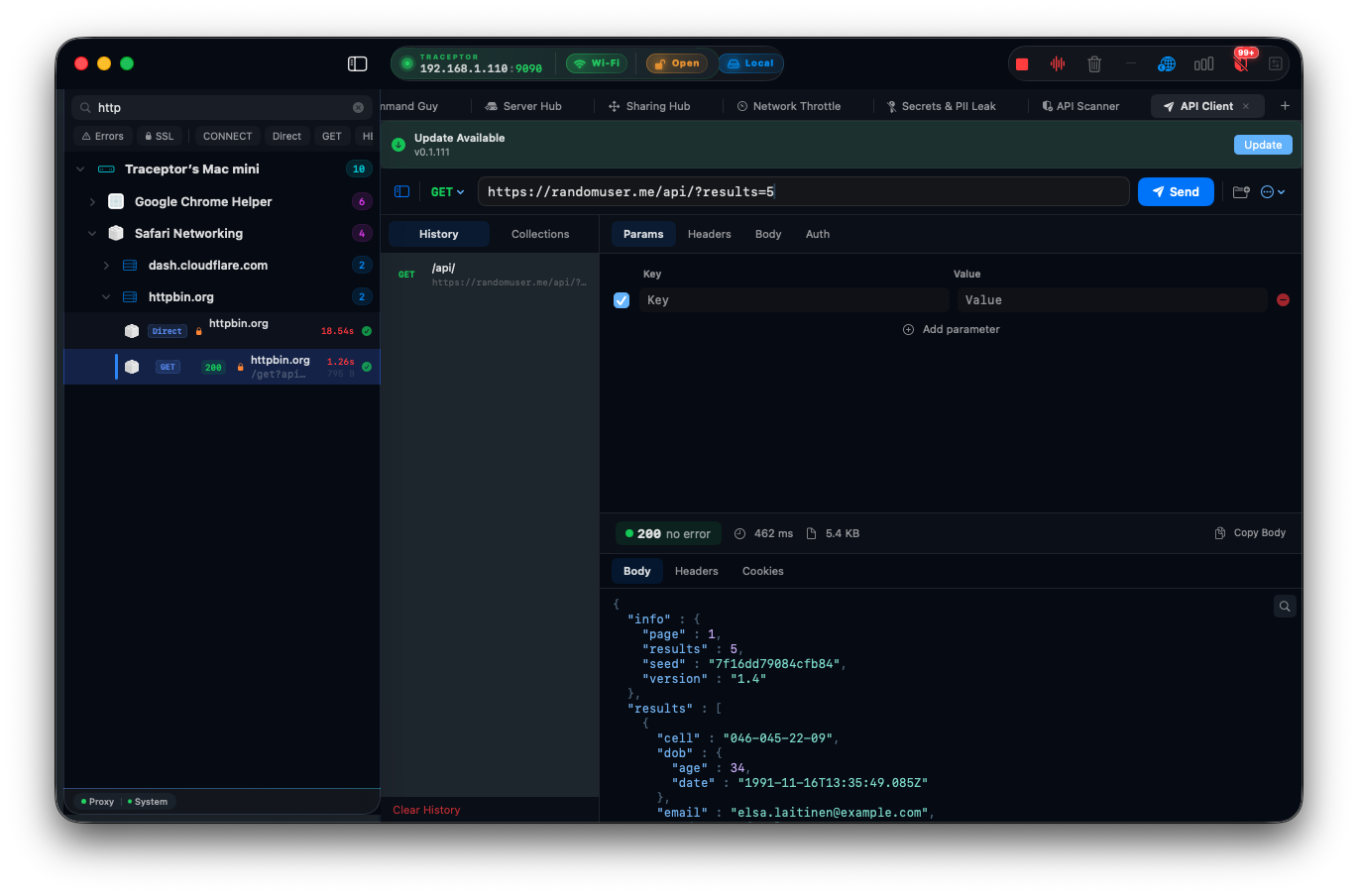Image resolution: width=1358 pixels, height=896 pixels.
Task: Click Add parameter plus icon
Action: point(908,329)
